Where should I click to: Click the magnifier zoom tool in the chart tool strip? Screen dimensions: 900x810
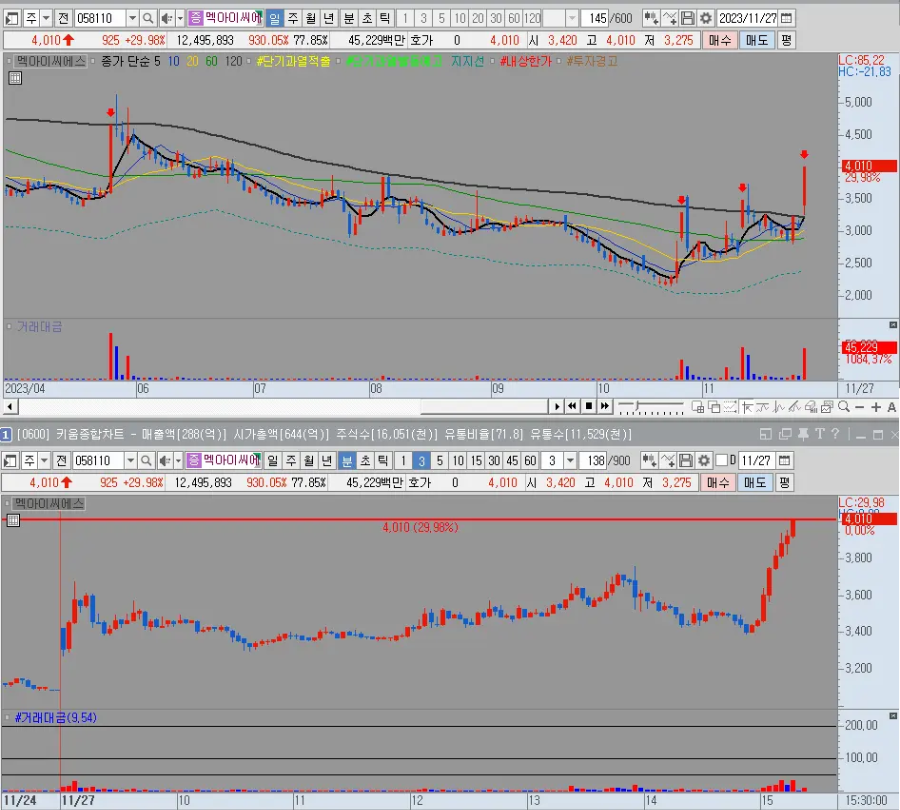click(844, 407)
